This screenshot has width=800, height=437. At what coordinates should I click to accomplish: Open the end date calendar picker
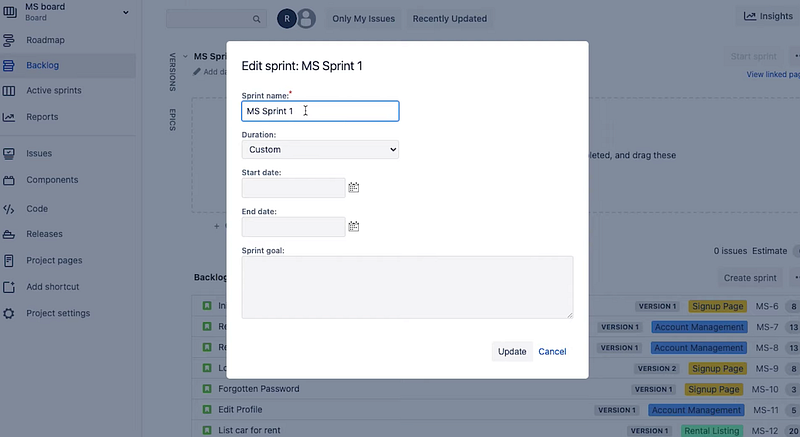point(354,226)
